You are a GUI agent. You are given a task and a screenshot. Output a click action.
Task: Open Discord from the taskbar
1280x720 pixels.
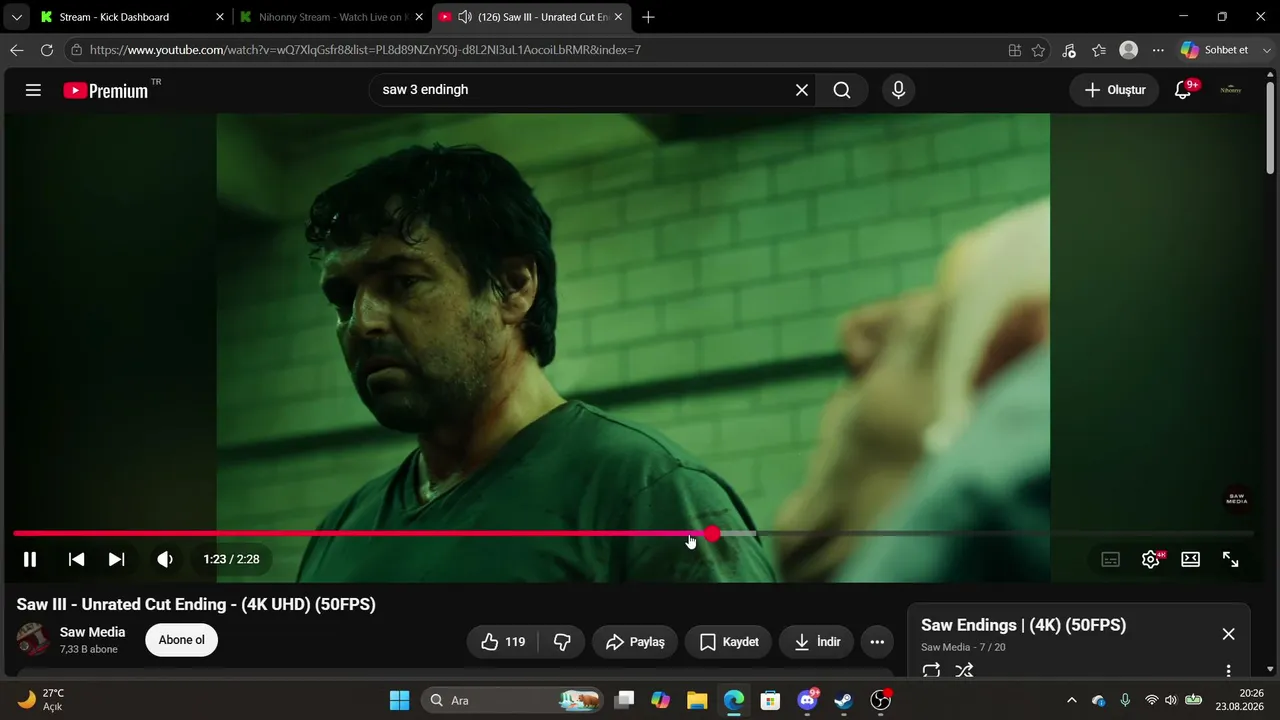[808, 700]
